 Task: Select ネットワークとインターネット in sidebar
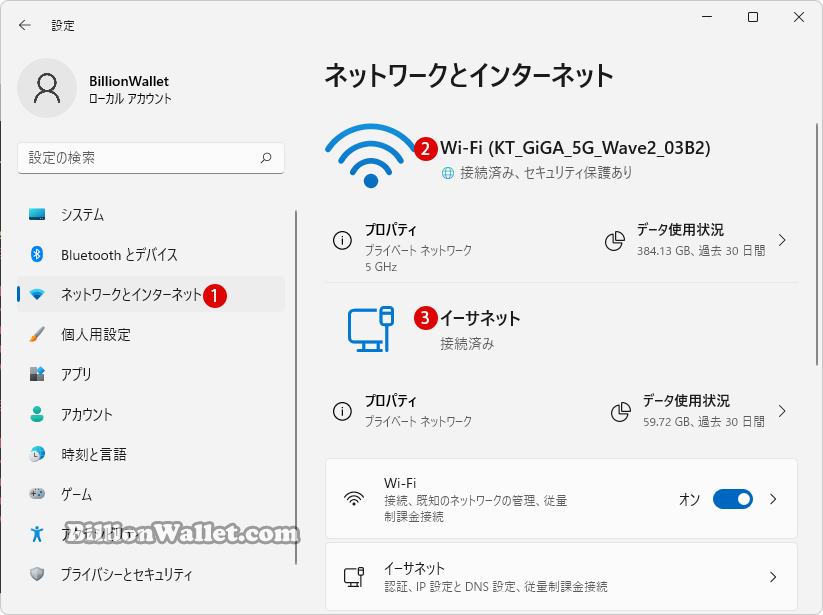151,294
